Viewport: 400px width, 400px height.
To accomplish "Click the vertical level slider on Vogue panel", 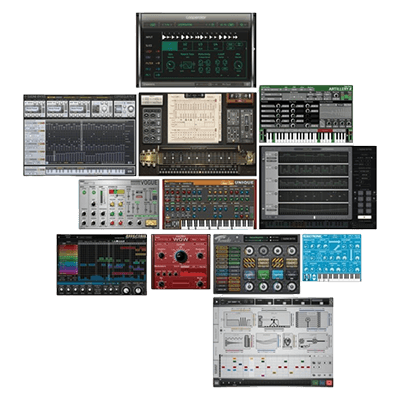I will click(102, 197).
